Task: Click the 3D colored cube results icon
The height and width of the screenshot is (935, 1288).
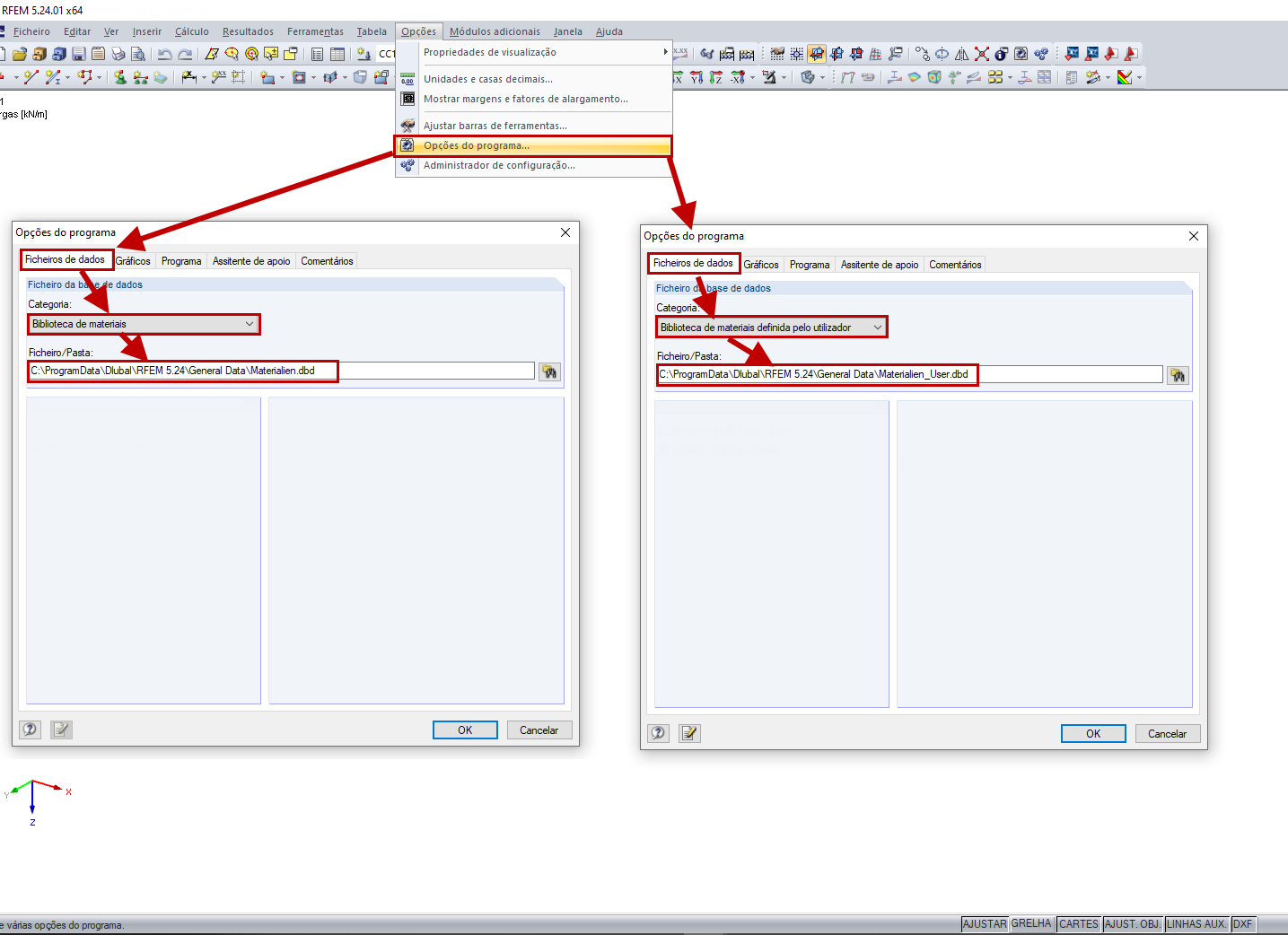Action: (934, 77)
